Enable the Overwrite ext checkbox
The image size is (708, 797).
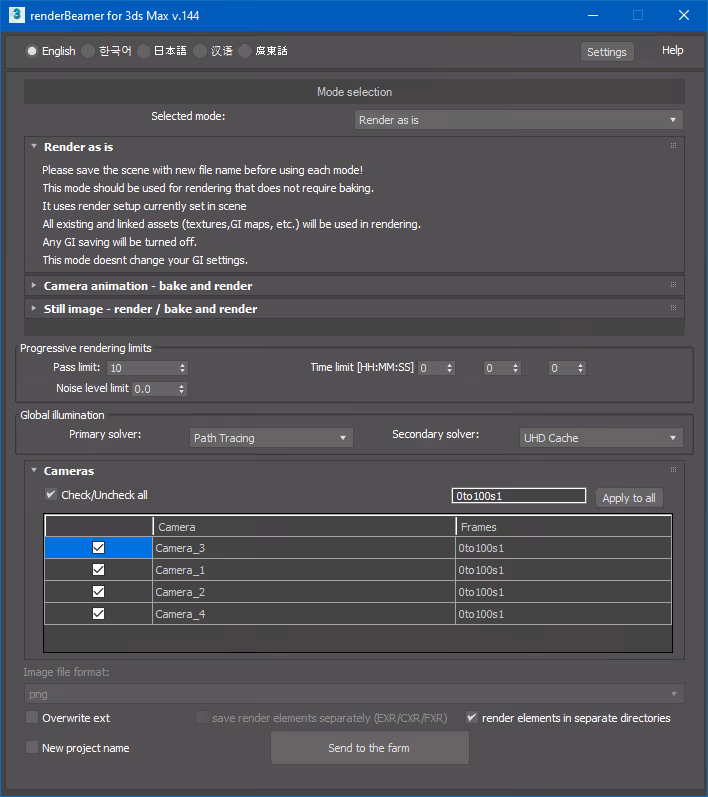(x=32, y=717)
